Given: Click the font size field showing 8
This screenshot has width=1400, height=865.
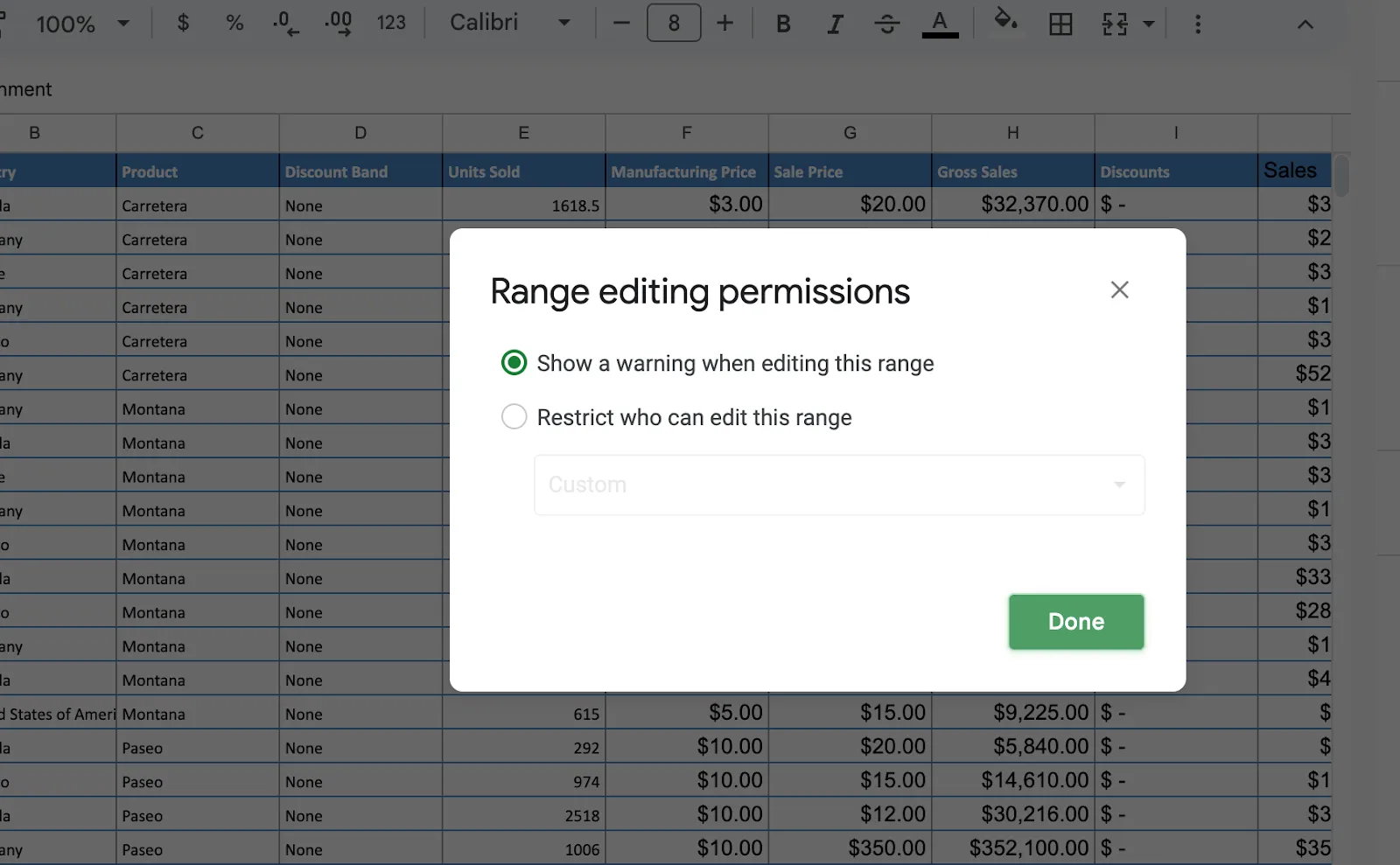Looking at the screenshot, I should tap(674, 23).
